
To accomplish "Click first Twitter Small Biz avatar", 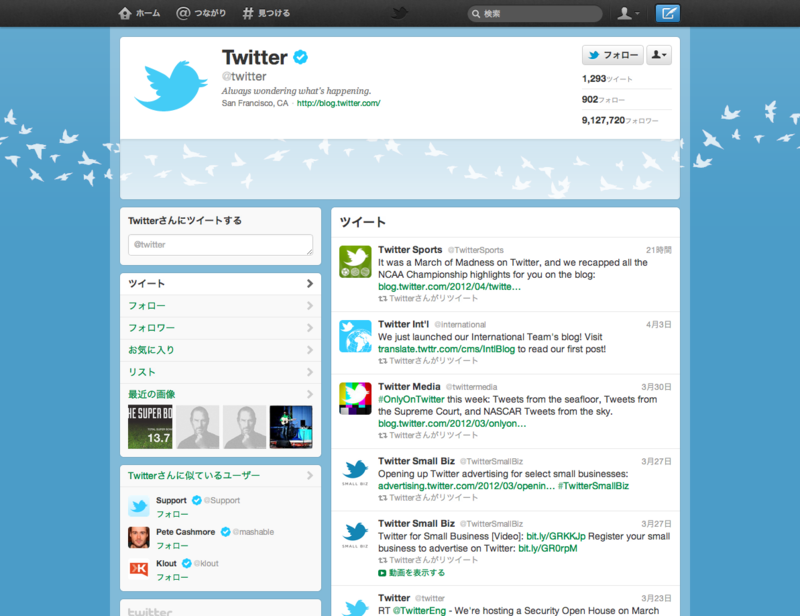I will click(356, 473).
